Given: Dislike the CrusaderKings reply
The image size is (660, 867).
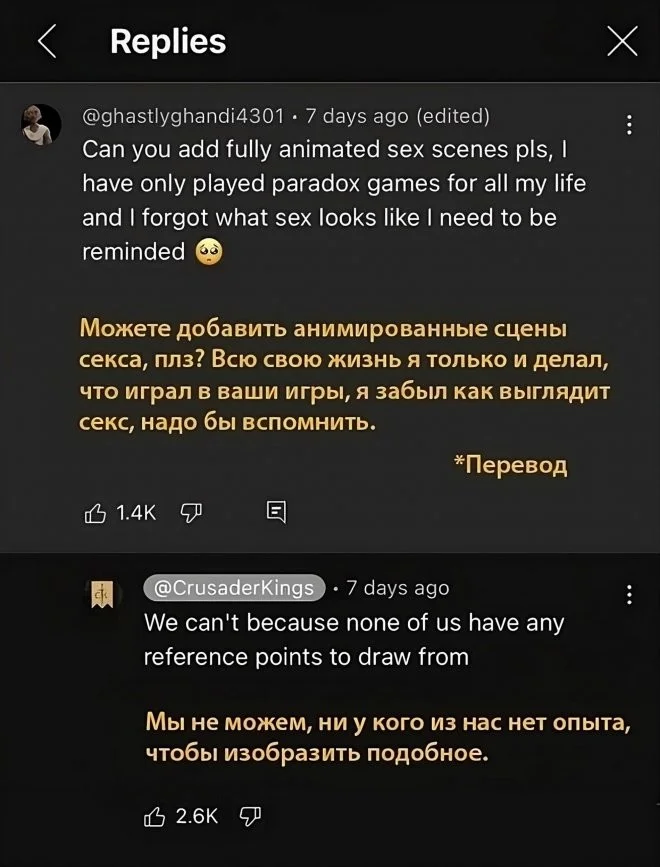Looking at the screenshot, I should (x=248, y=816).
